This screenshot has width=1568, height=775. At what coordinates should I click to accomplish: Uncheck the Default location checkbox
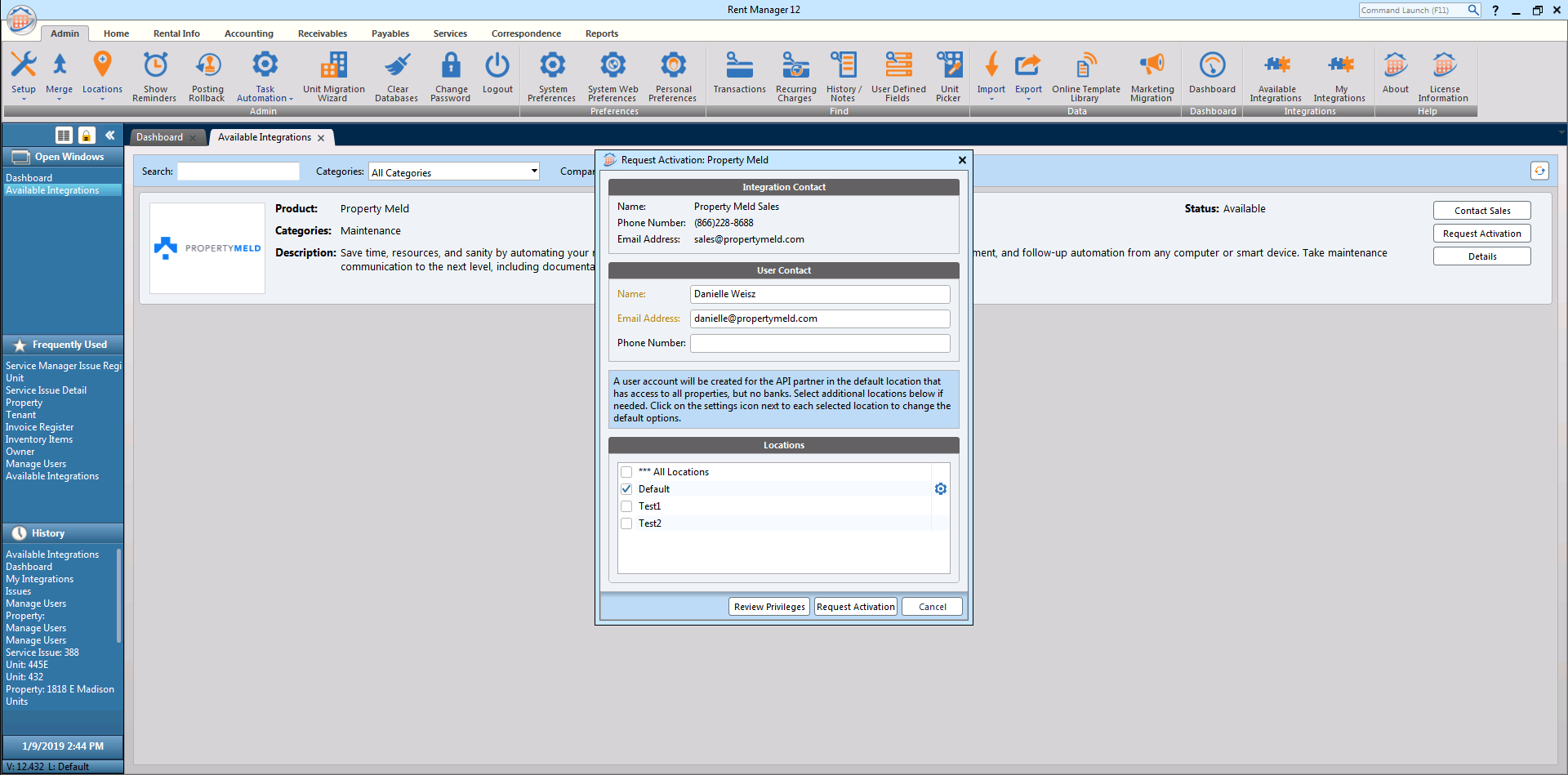tap(626, 489)
